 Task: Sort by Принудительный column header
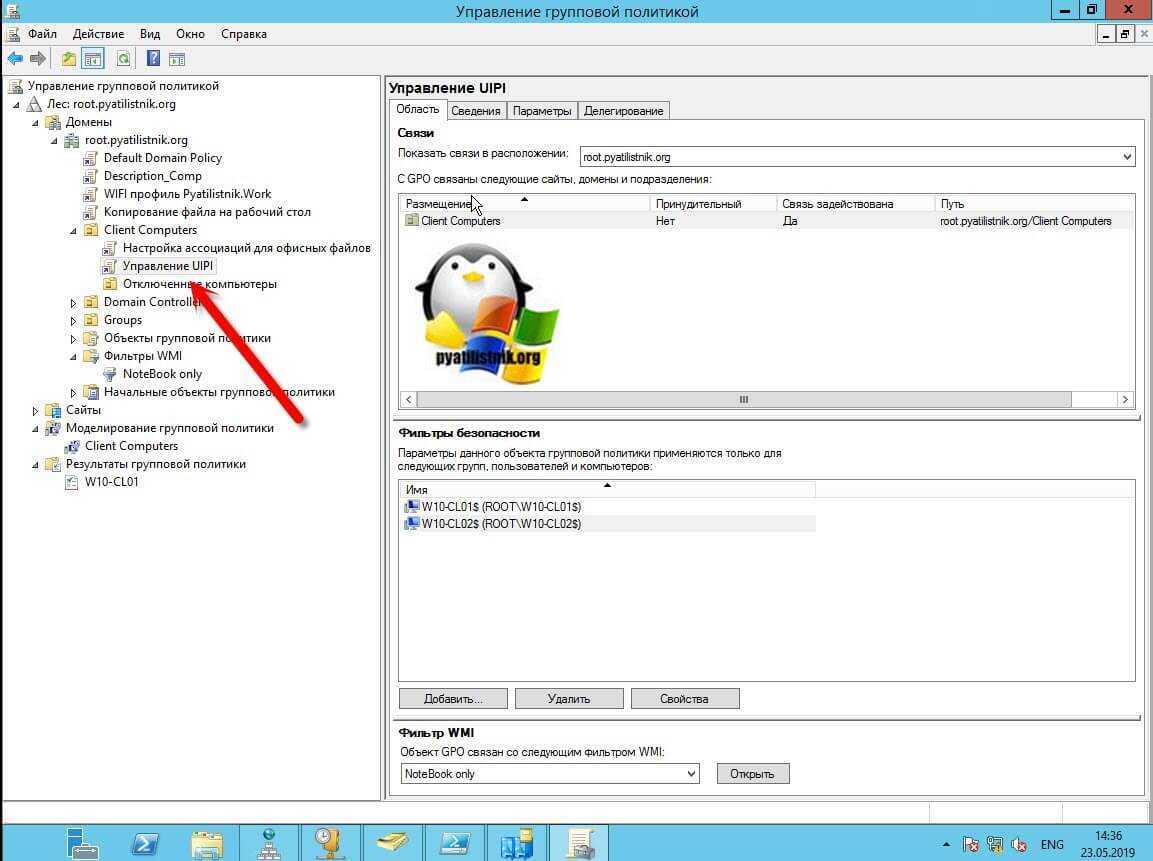pyautogui.click(x=713, y=204)
